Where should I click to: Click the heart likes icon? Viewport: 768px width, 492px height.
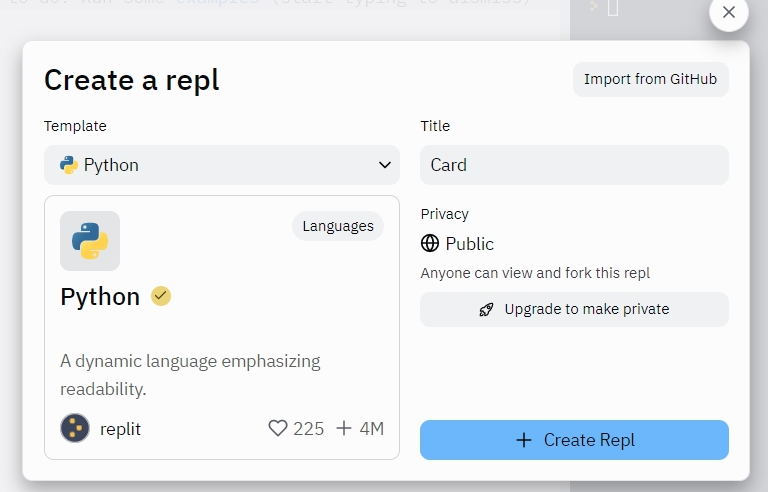[x=278, y=428]
